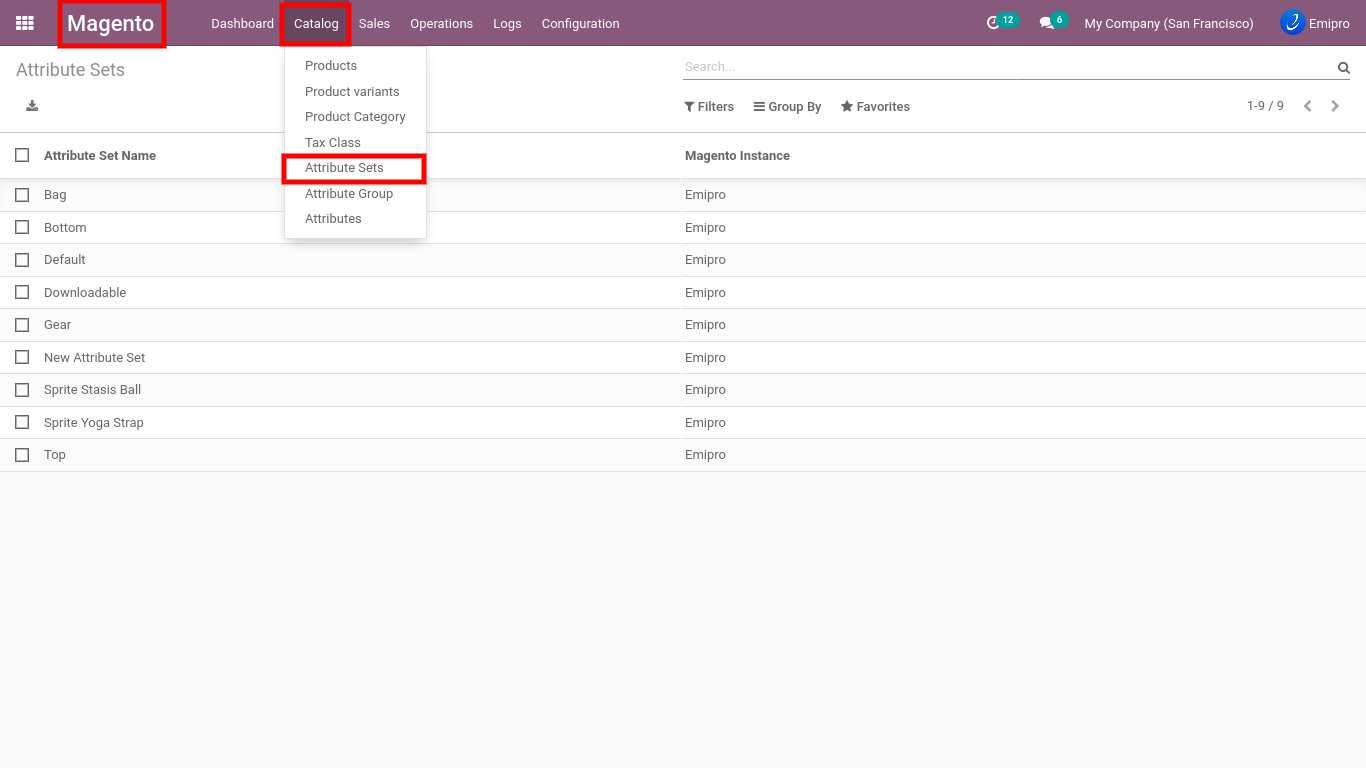Open the Operations menu
1366x768 pixels.
click(441, 23)
